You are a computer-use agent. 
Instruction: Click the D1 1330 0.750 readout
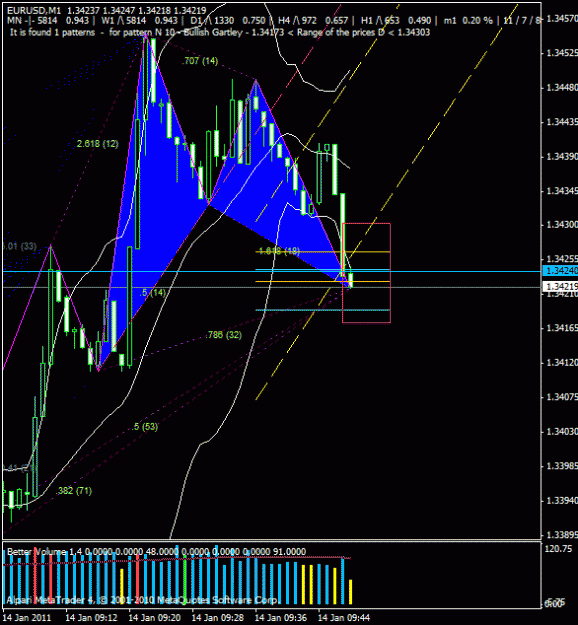[x=226, y=21]
